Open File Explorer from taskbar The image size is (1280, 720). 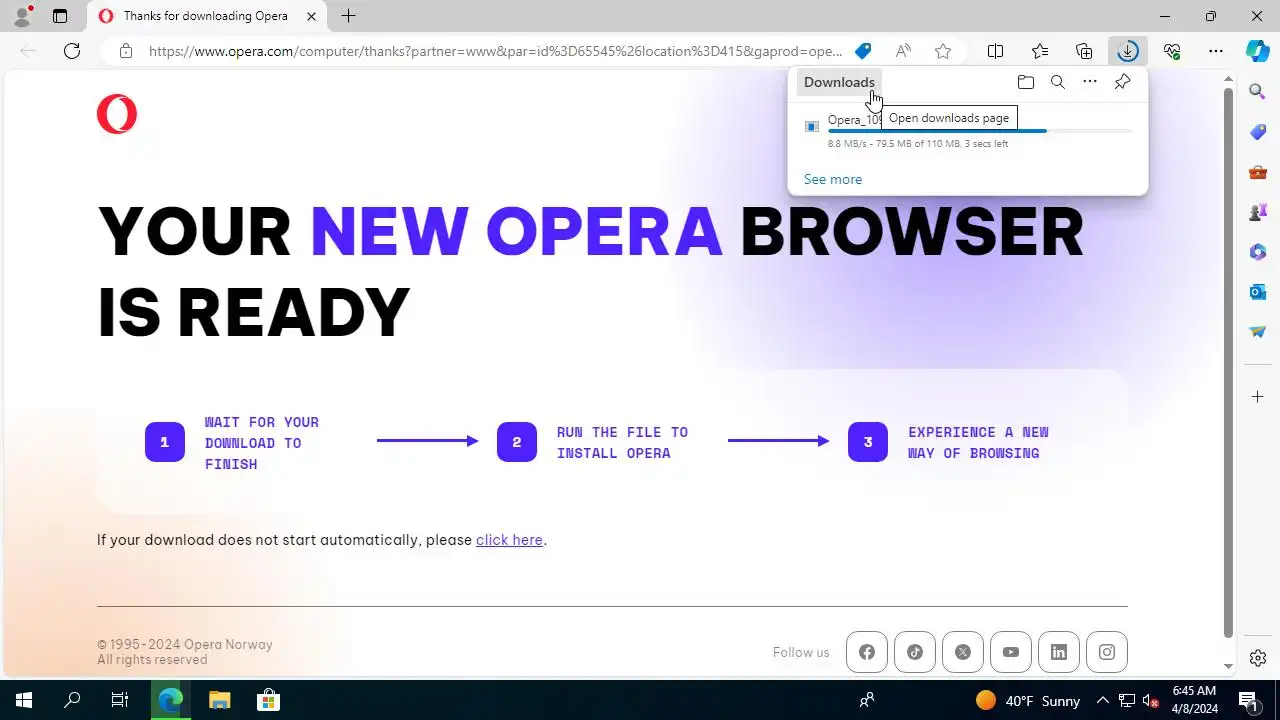219,700
